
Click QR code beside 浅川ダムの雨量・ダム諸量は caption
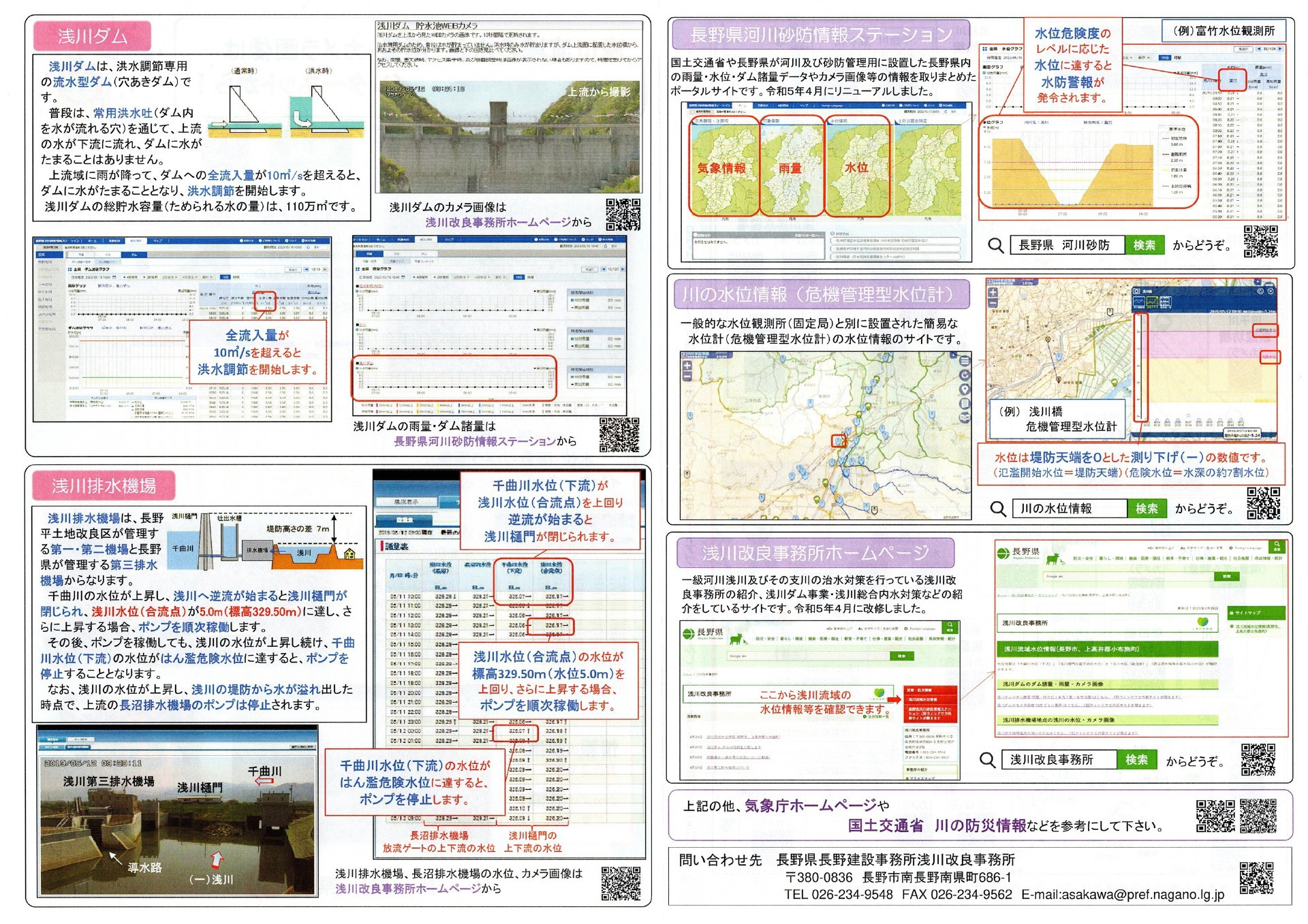click(619, 435)
